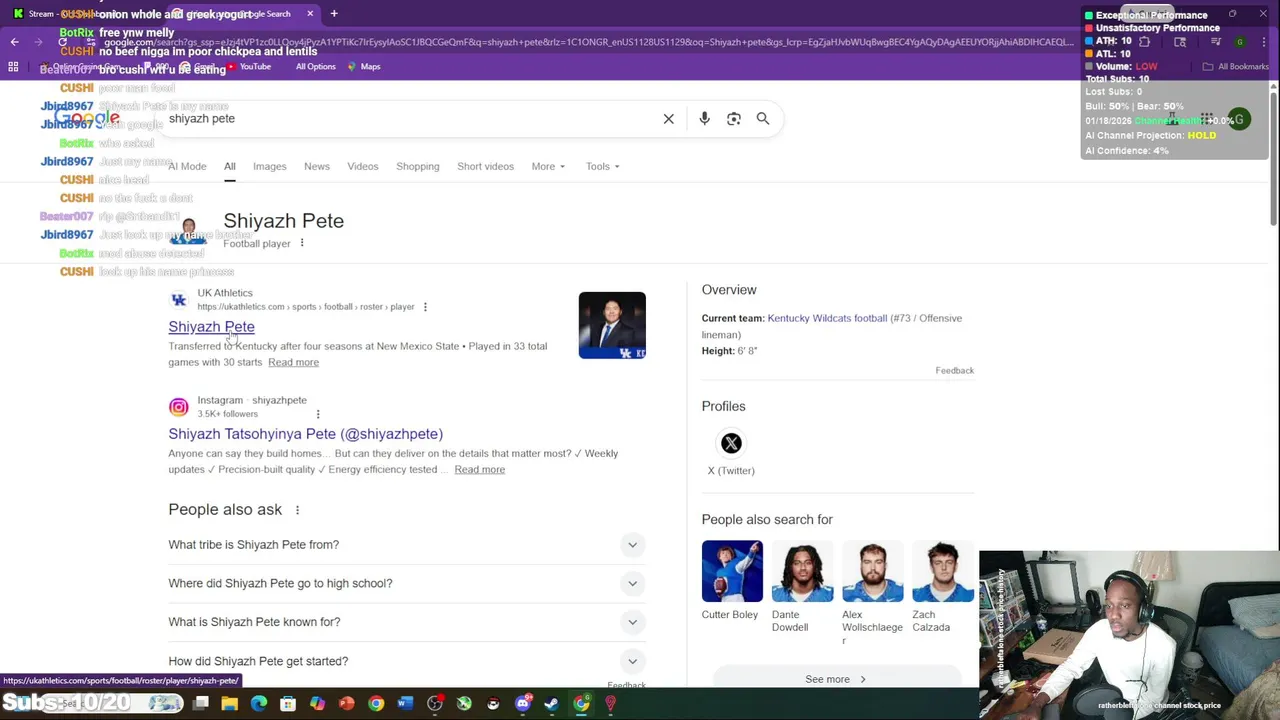
Task: Open Kentucky Wildcats football link
Action: tap(827, 318)
